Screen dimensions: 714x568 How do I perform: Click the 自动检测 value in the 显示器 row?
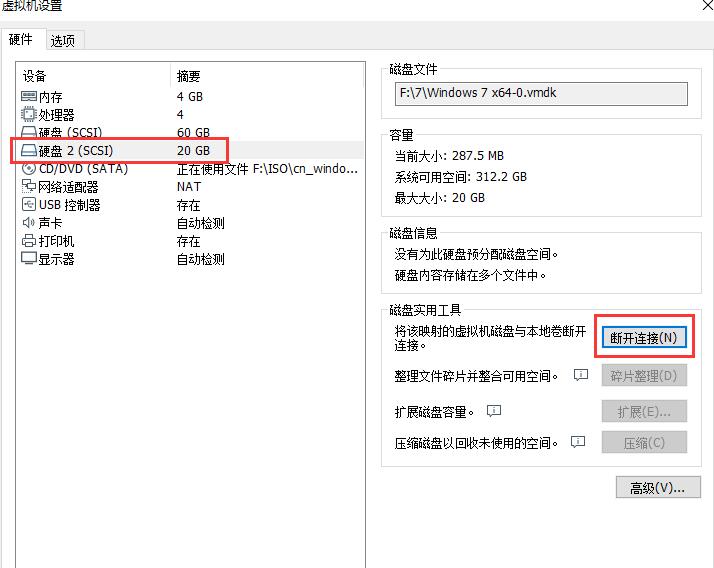click(201, 259)
